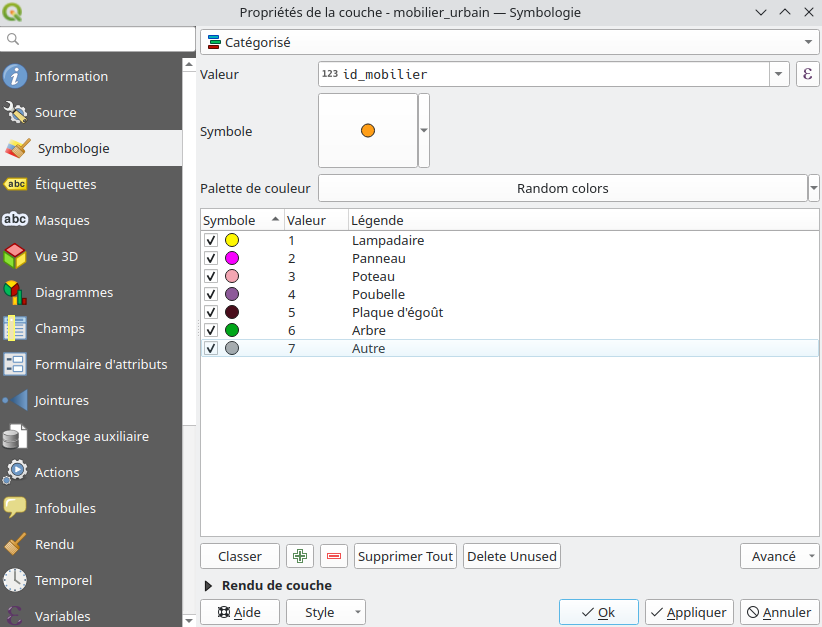Remove selected category with red minus icon
The height and width of the screenshot is (627, 822).
pos(334,556)
